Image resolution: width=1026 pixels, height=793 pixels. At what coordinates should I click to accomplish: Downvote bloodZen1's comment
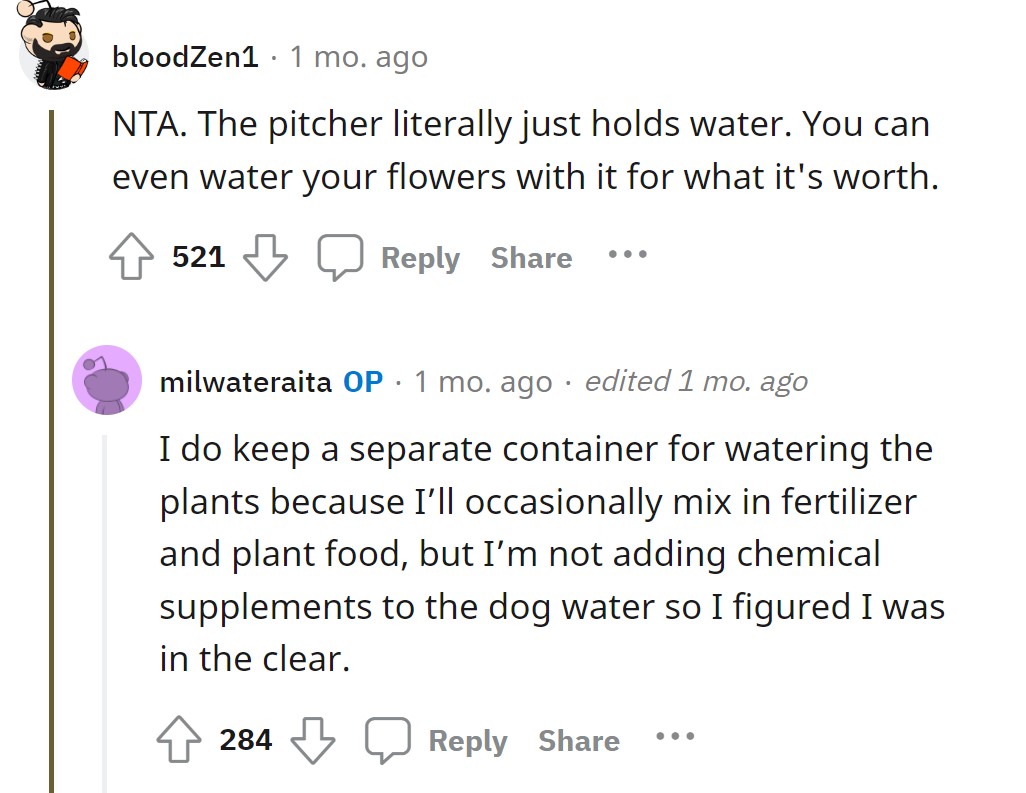coord(265,257)
